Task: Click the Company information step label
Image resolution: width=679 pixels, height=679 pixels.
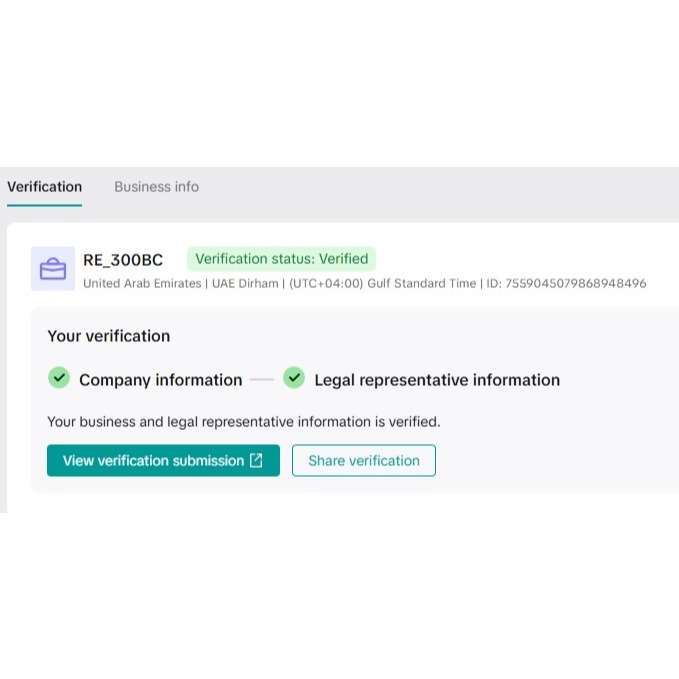Action: coord(160,380)
